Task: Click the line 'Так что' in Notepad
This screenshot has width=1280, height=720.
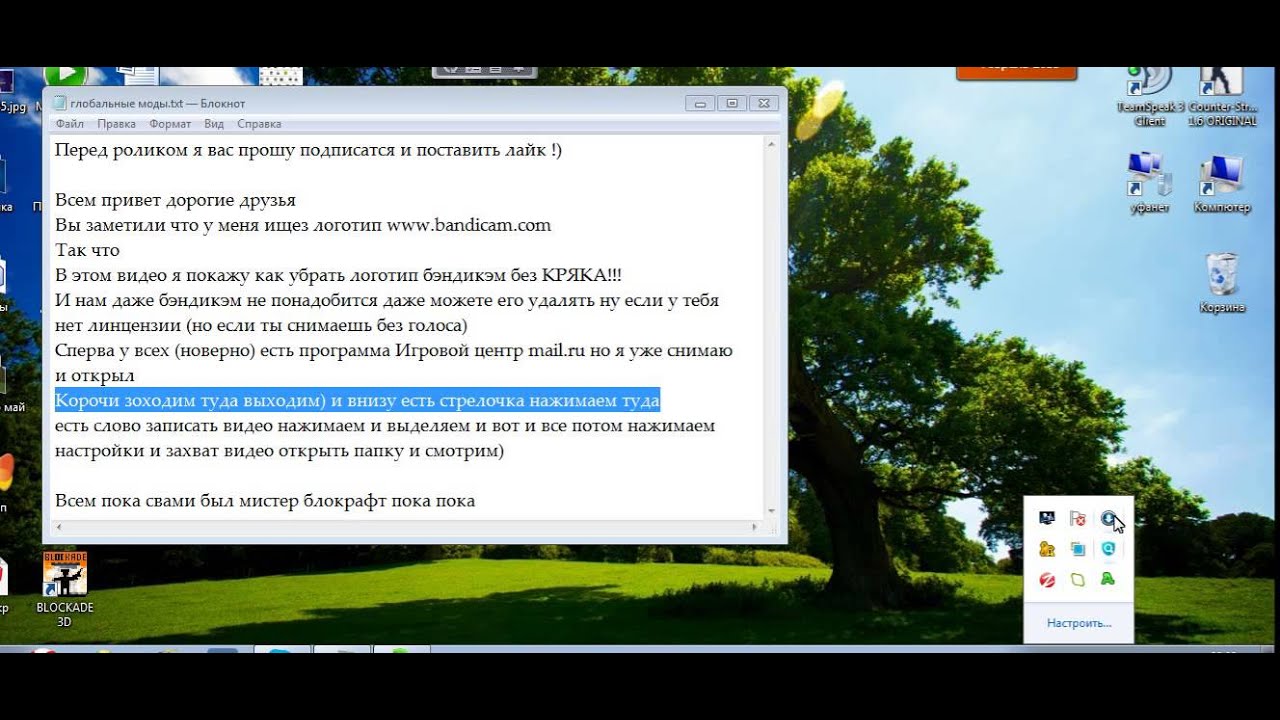Action: coord(87,250)
